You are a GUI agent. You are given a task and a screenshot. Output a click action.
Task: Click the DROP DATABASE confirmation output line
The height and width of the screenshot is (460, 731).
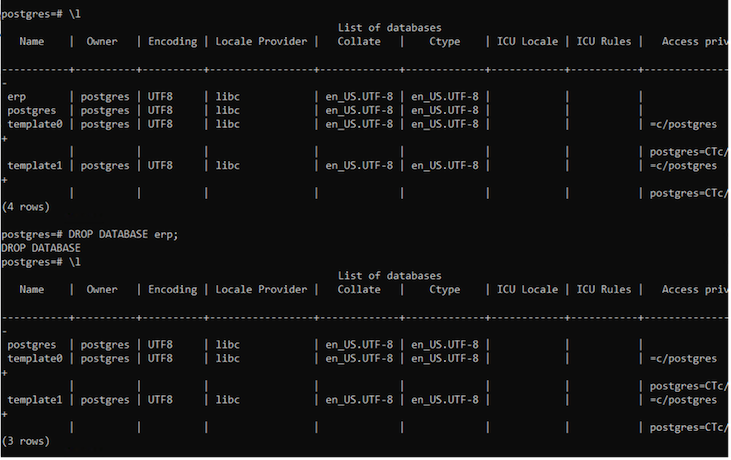pos(41,248)
